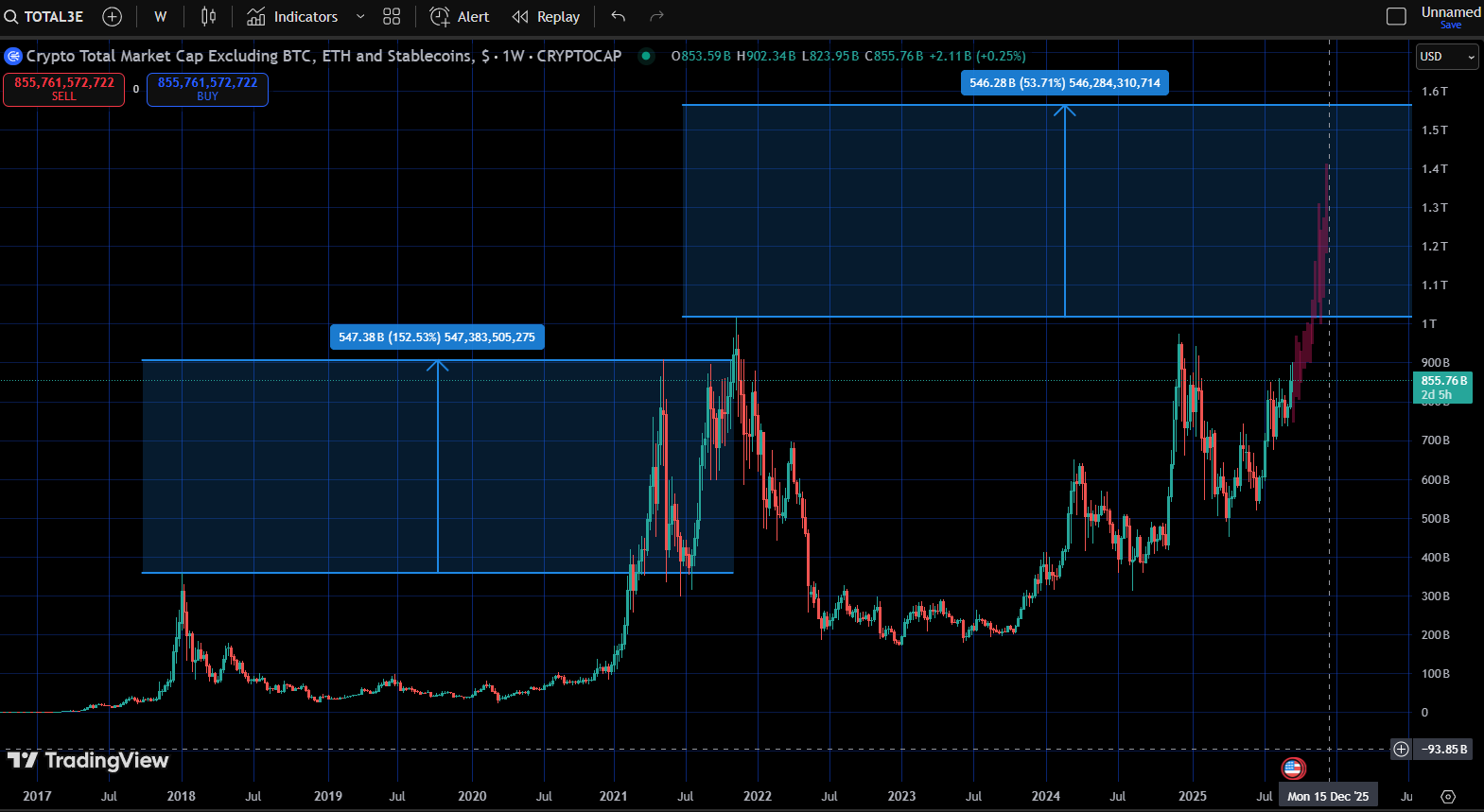Screen dimensions: 1484x812
Task: Toggle the green market status dot
Action: [646, 56]
